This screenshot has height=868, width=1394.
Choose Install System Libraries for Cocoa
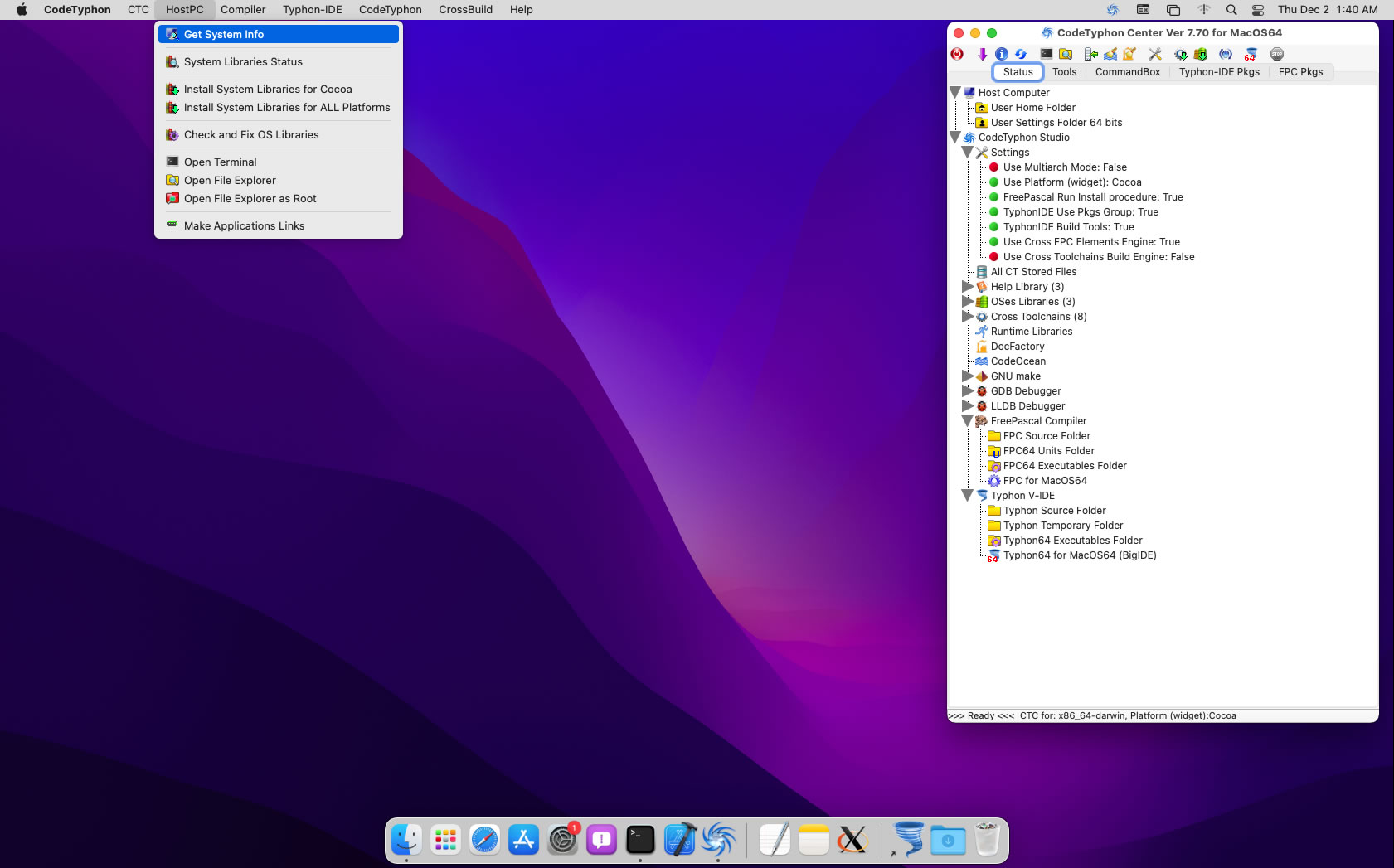279,89
